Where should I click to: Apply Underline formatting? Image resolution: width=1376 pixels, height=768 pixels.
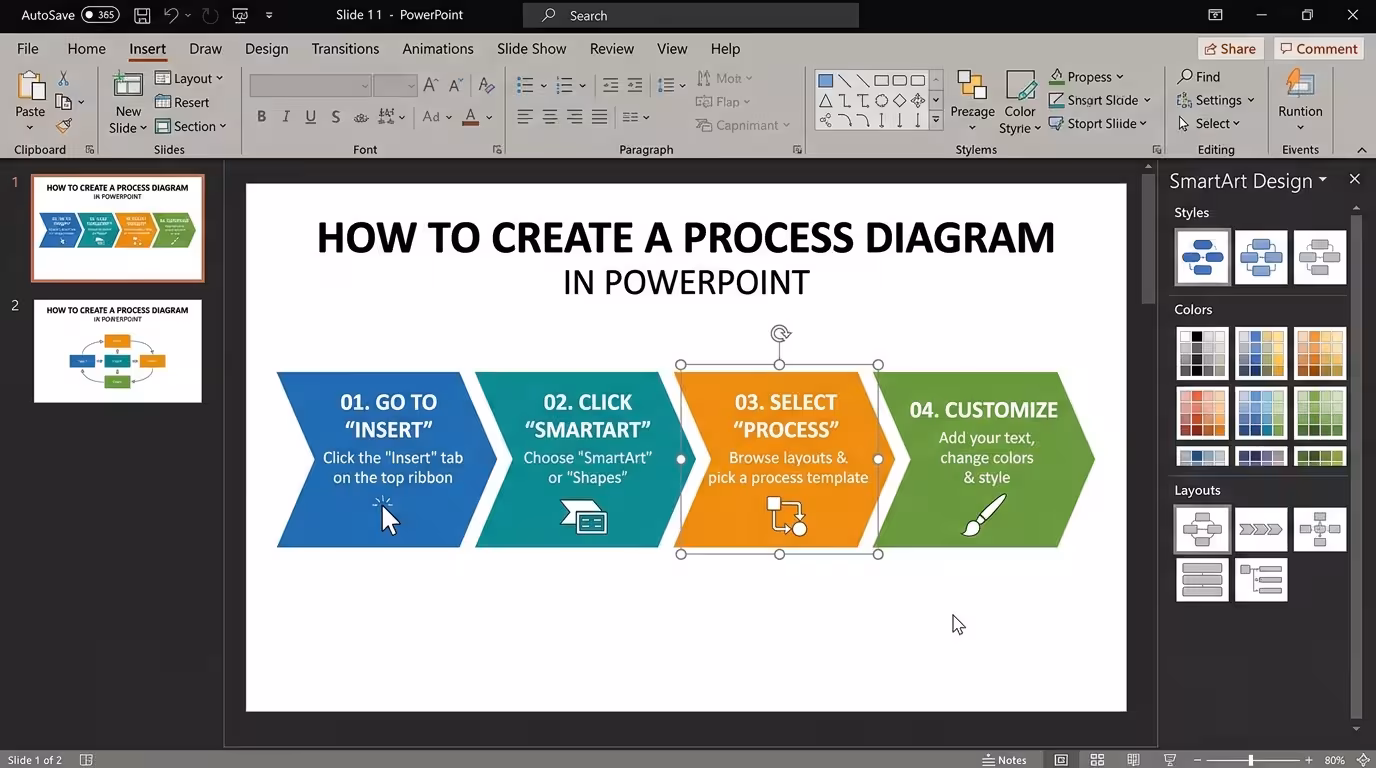(x=310, y=117)
